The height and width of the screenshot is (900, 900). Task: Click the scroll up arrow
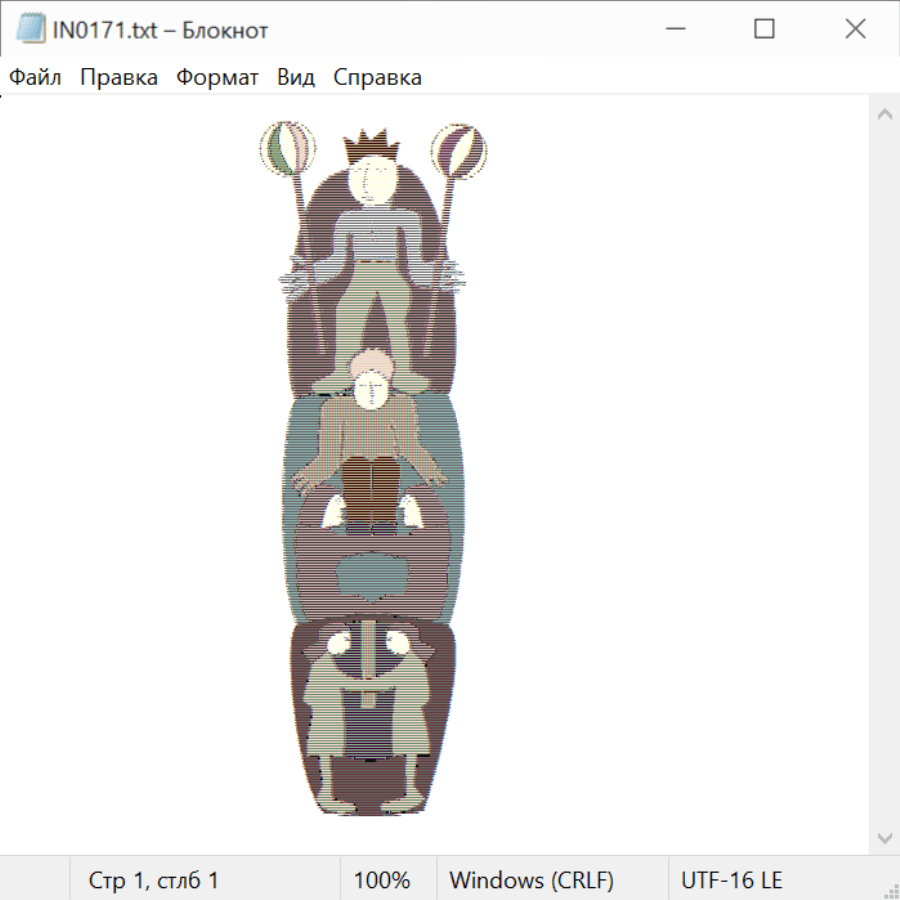click(x=884, y=115)
